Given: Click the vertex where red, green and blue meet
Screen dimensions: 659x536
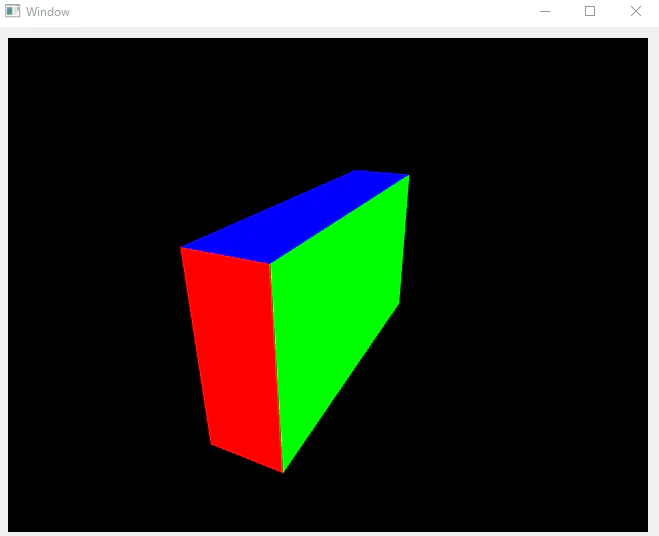Looking at the screenshot, I should (x=270, y=264).
